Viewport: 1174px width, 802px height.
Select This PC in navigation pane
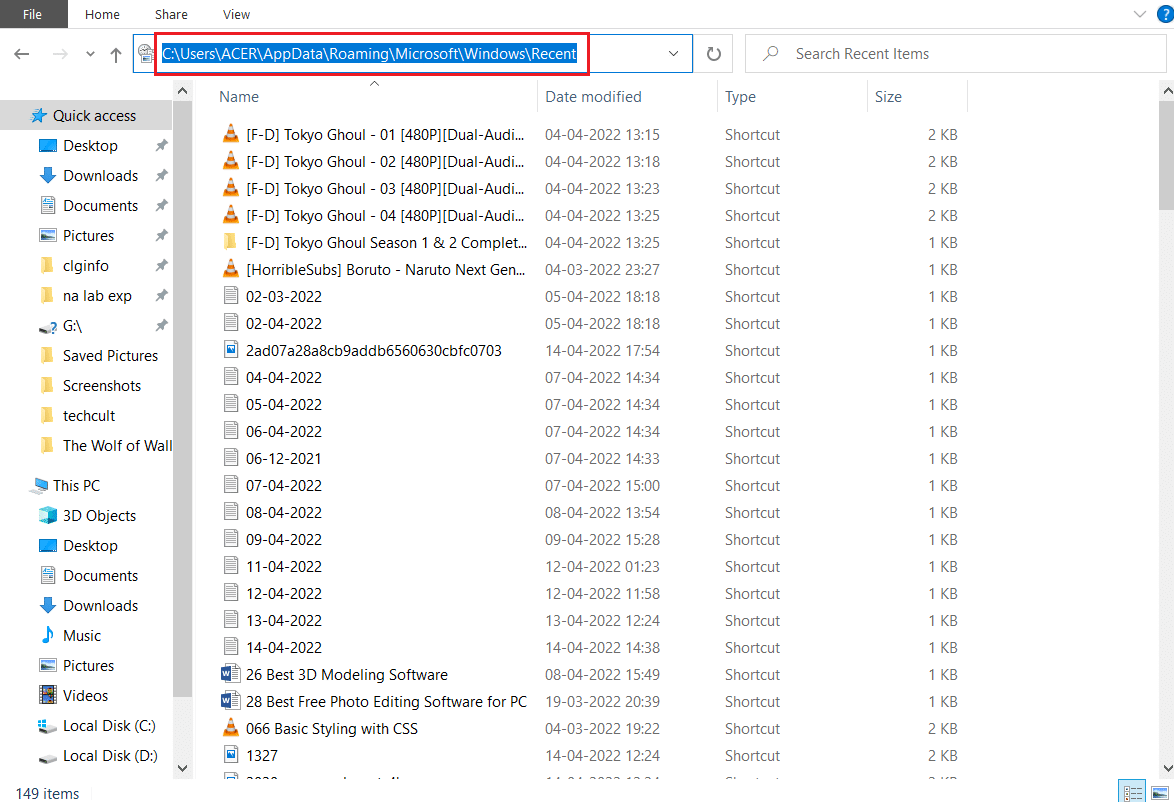[76, 485]
